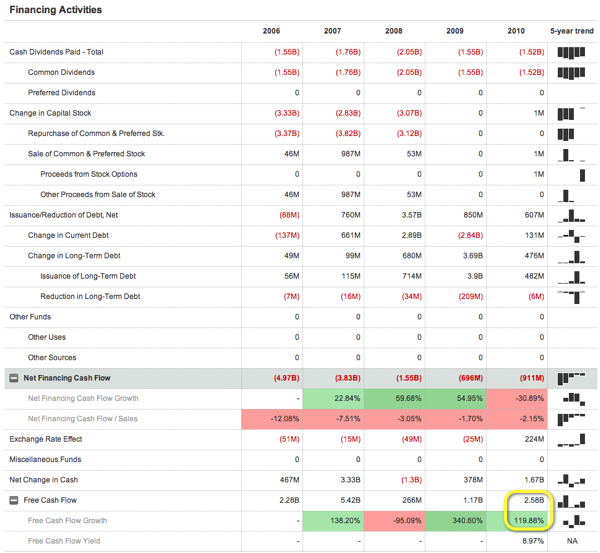600x553 pixels.
Task: Open the Repurchase of Common & Preferred Stk. trend chart
Action: tap(566, 134)
